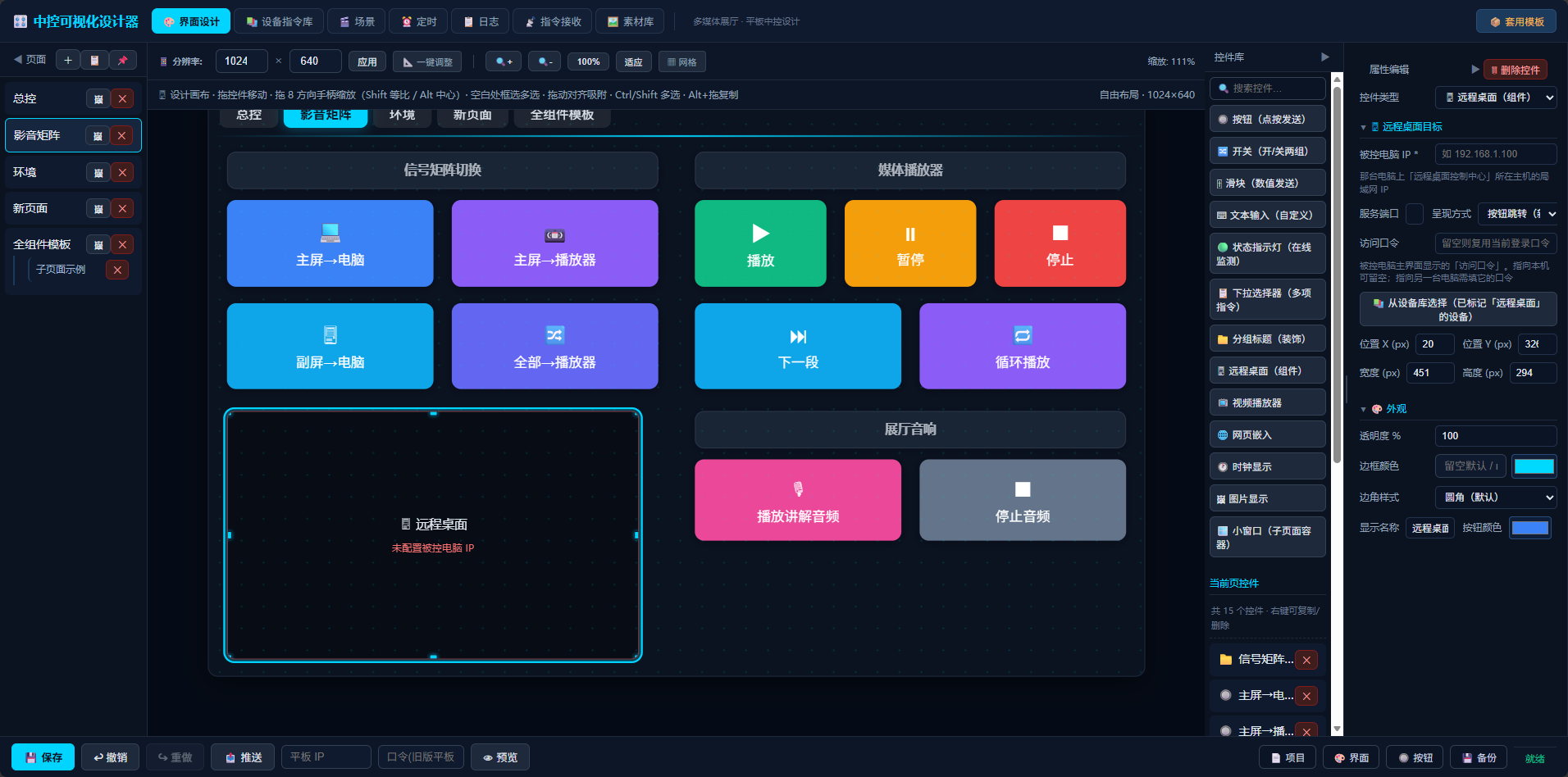Remove the 子页面示例 sub-page with its X
The height and width of the screenshot is (777, 1568).
[117, 270]
